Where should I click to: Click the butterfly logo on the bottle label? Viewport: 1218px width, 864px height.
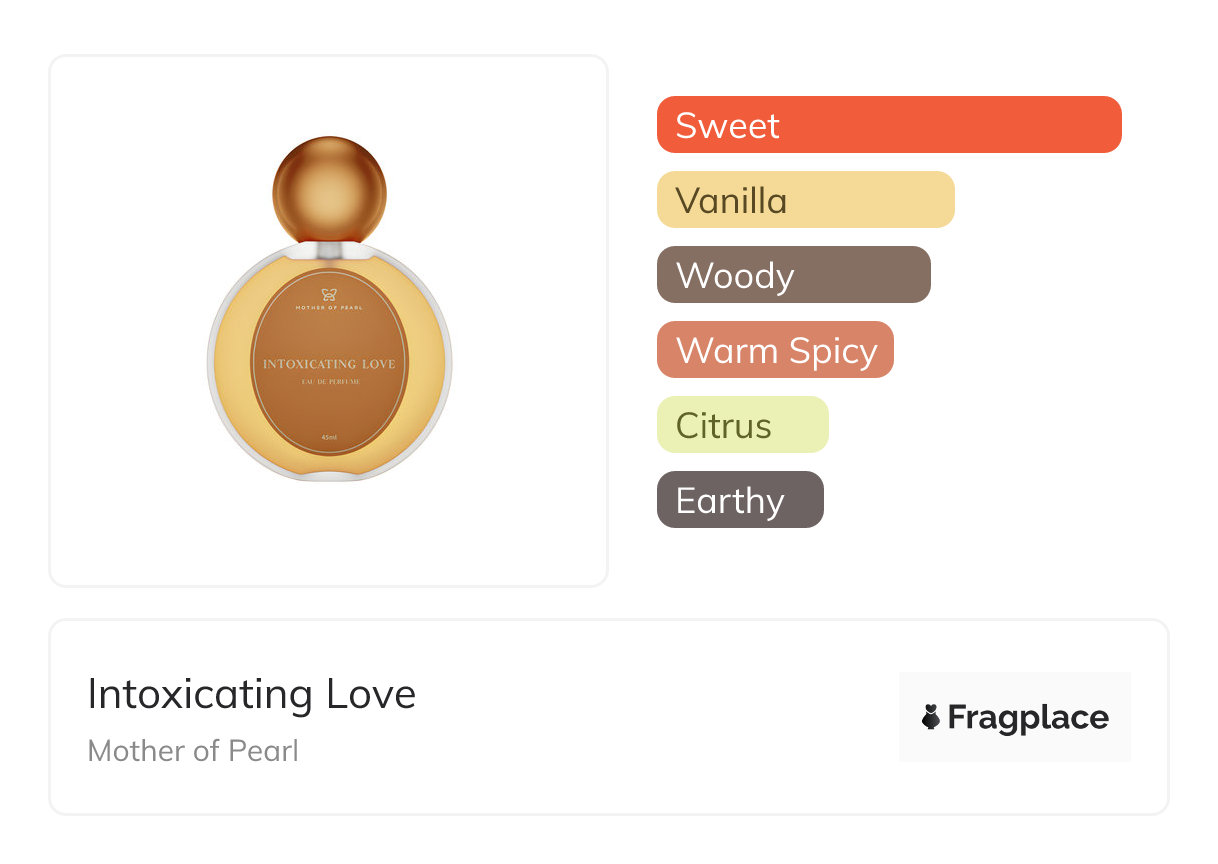(x=329, y=294)
